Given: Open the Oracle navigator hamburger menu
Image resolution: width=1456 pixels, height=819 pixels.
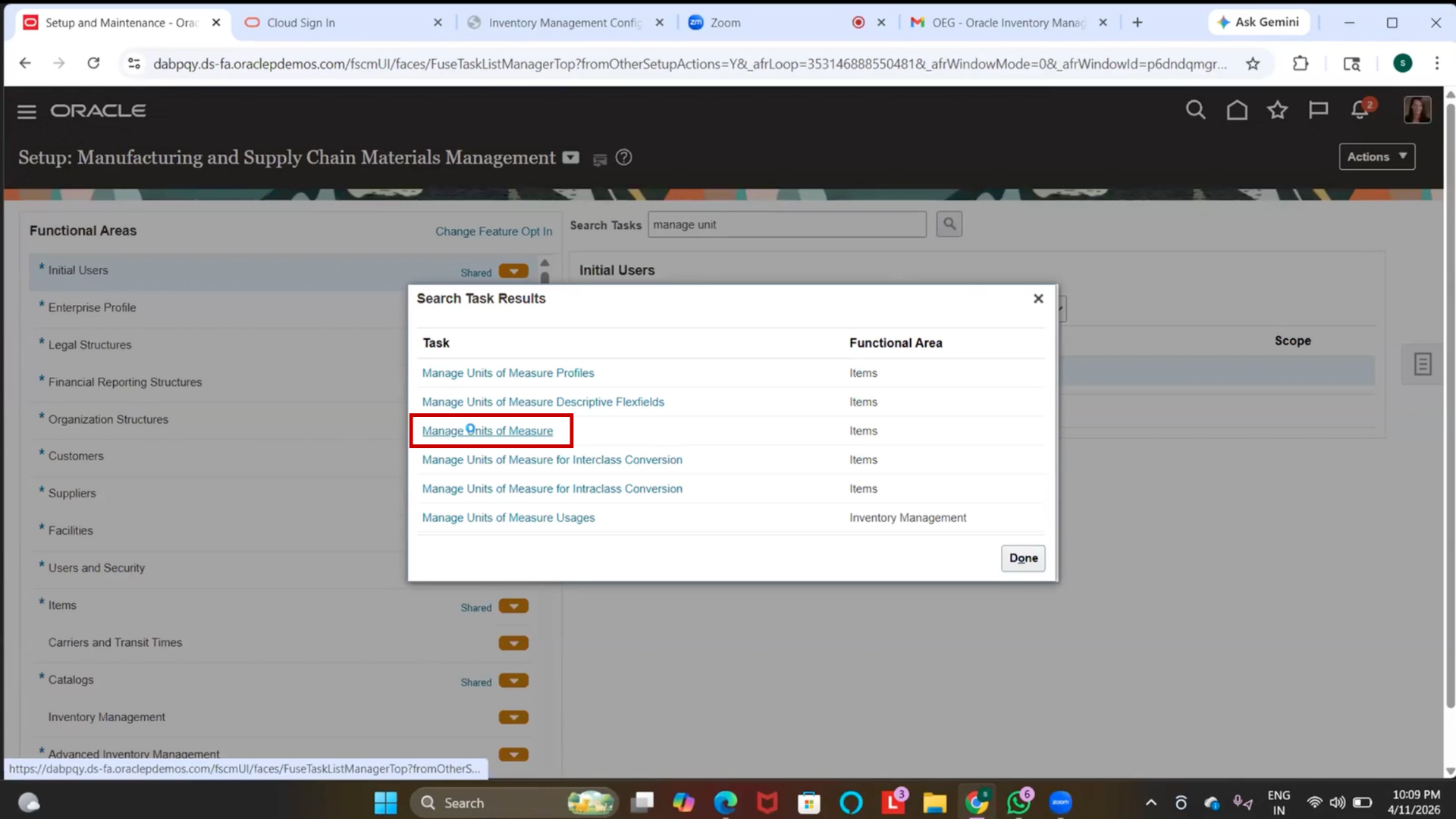Looking at the screenshot, I should tap(27, 111).
